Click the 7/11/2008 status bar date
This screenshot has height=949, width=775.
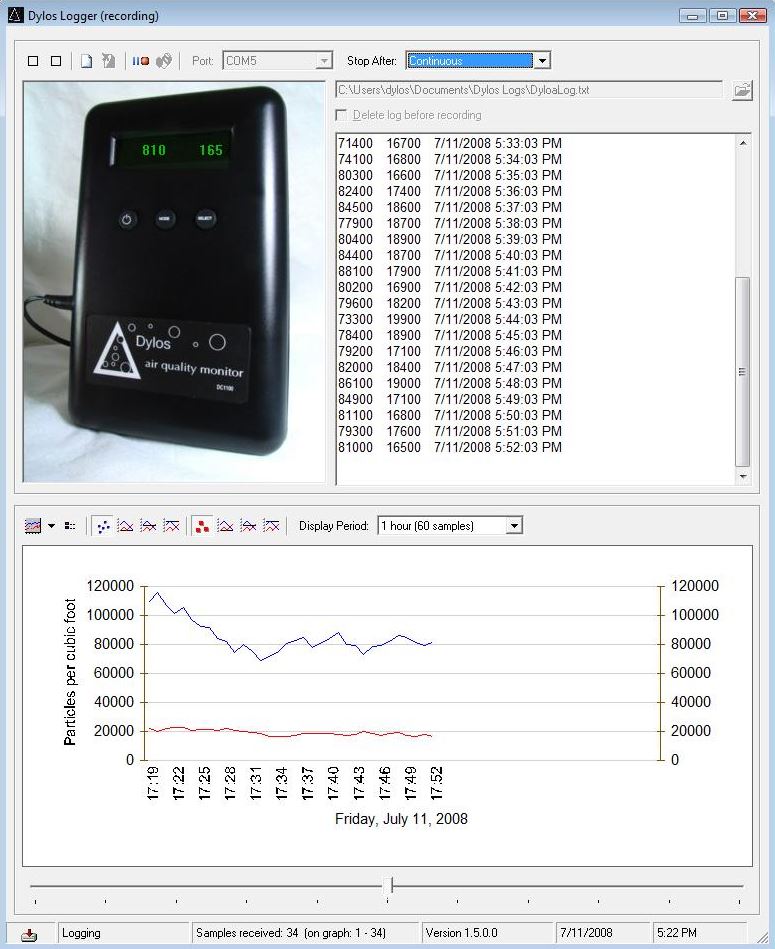(586, 933)
